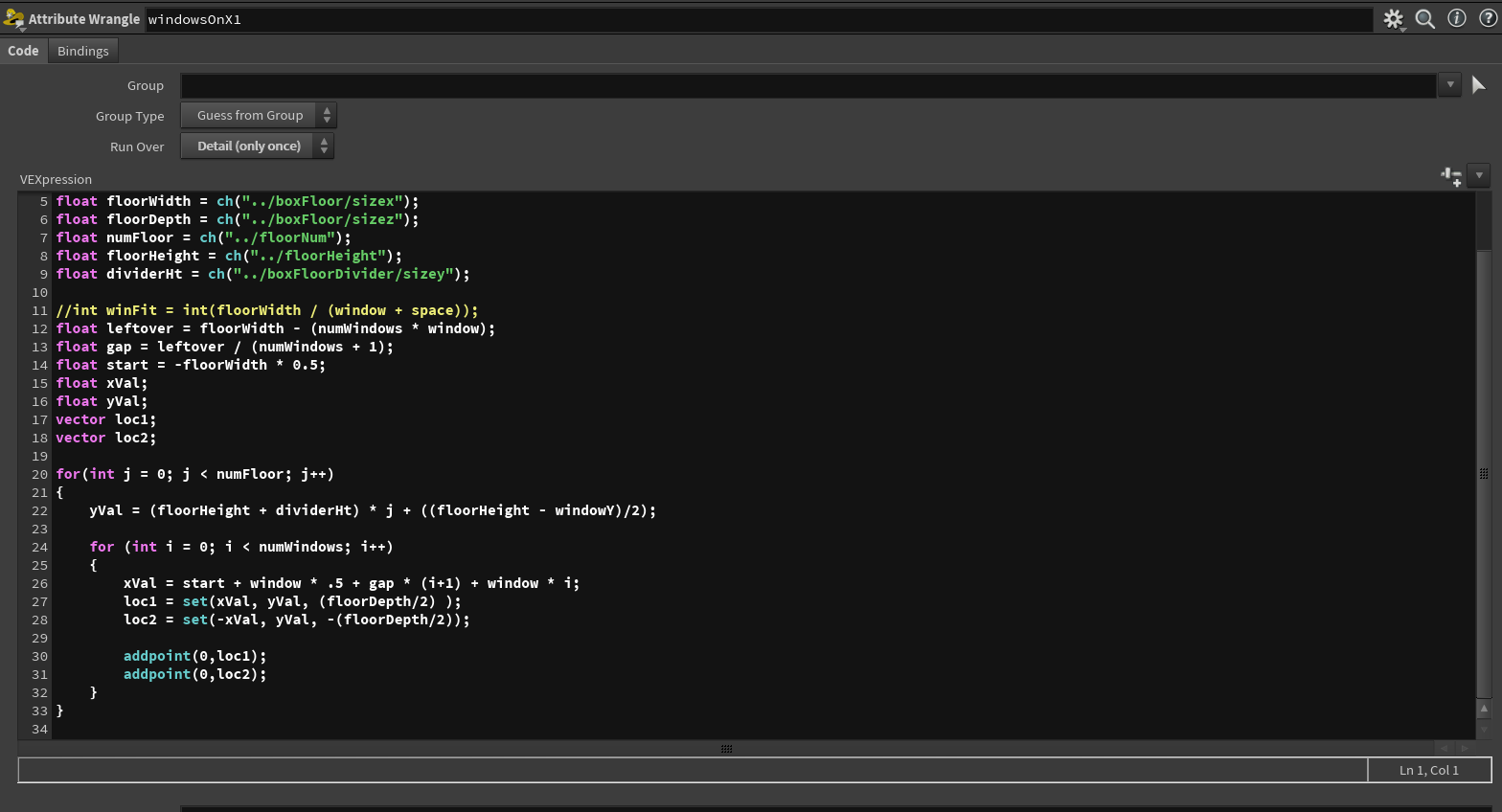
Task: Click the Ln 1, Col 1 status box
Action: 1429,770
